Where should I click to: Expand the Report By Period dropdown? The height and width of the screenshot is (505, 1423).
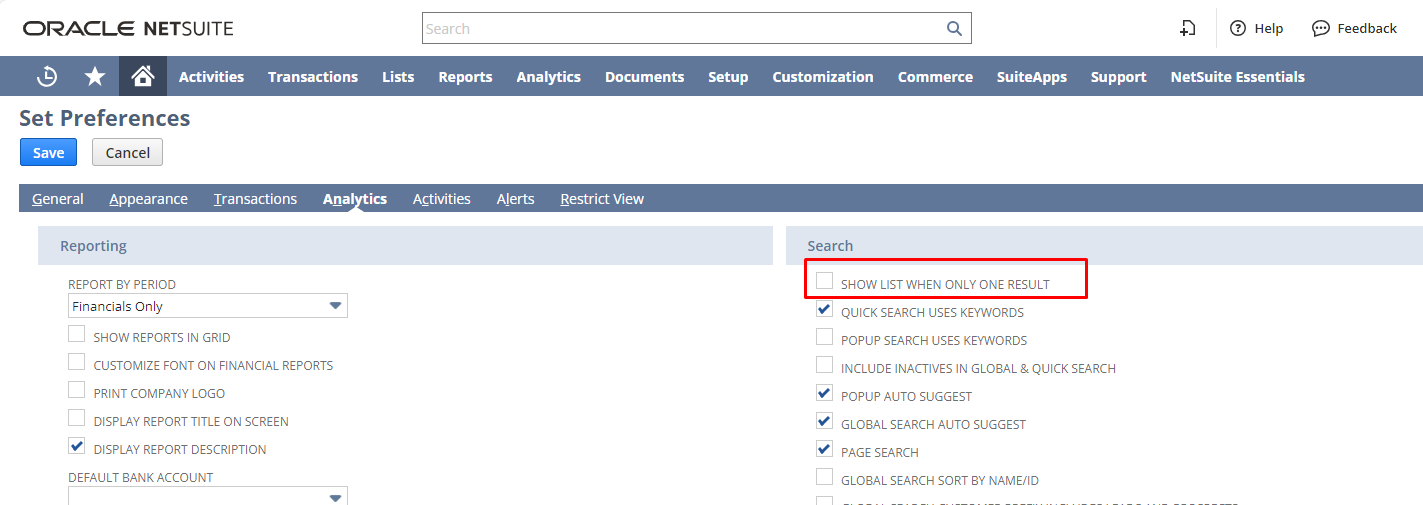pos(208,306)
